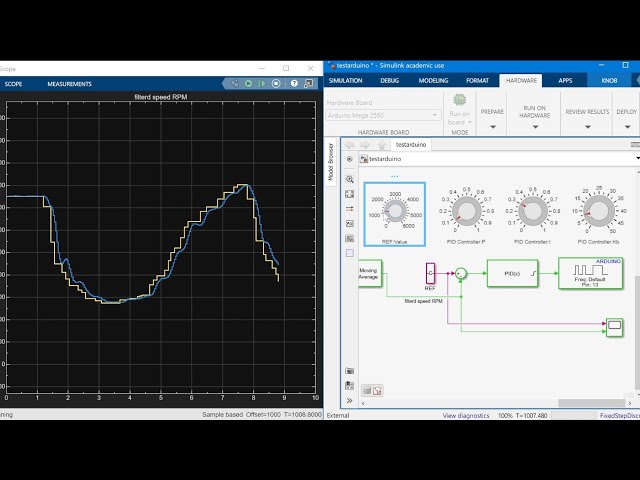
Task: Expand the DEPLOY dropdown arrow
Action: (x=627, y=127)
